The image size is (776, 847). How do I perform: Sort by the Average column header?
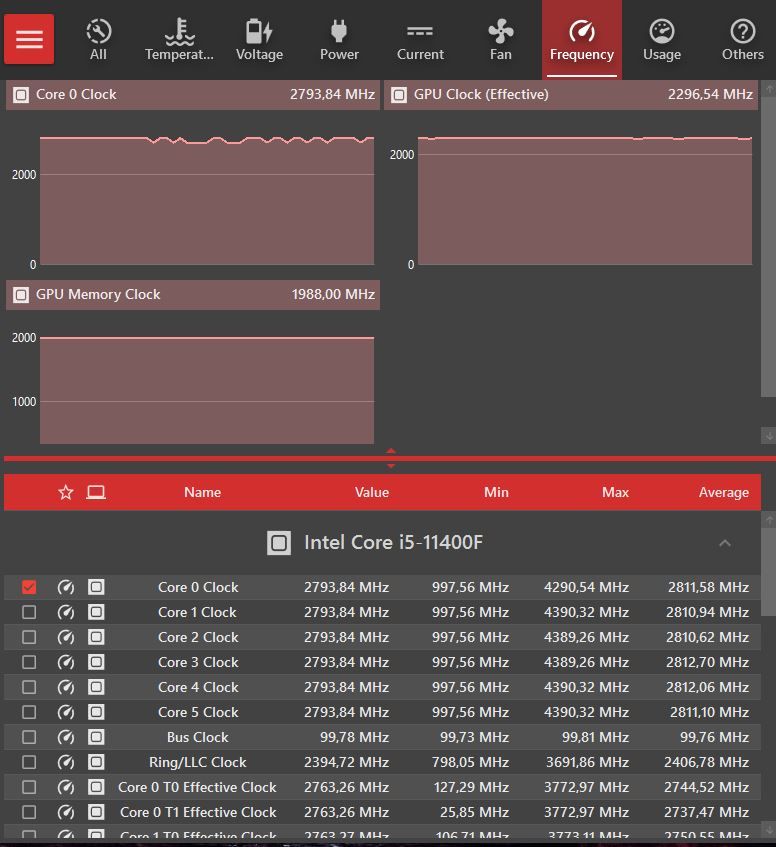click(x=724, y=492)
